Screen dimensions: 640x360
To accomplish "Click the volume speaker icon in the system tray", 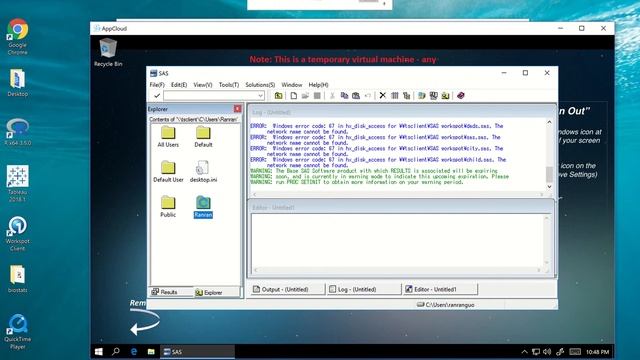I will point(547,351).
